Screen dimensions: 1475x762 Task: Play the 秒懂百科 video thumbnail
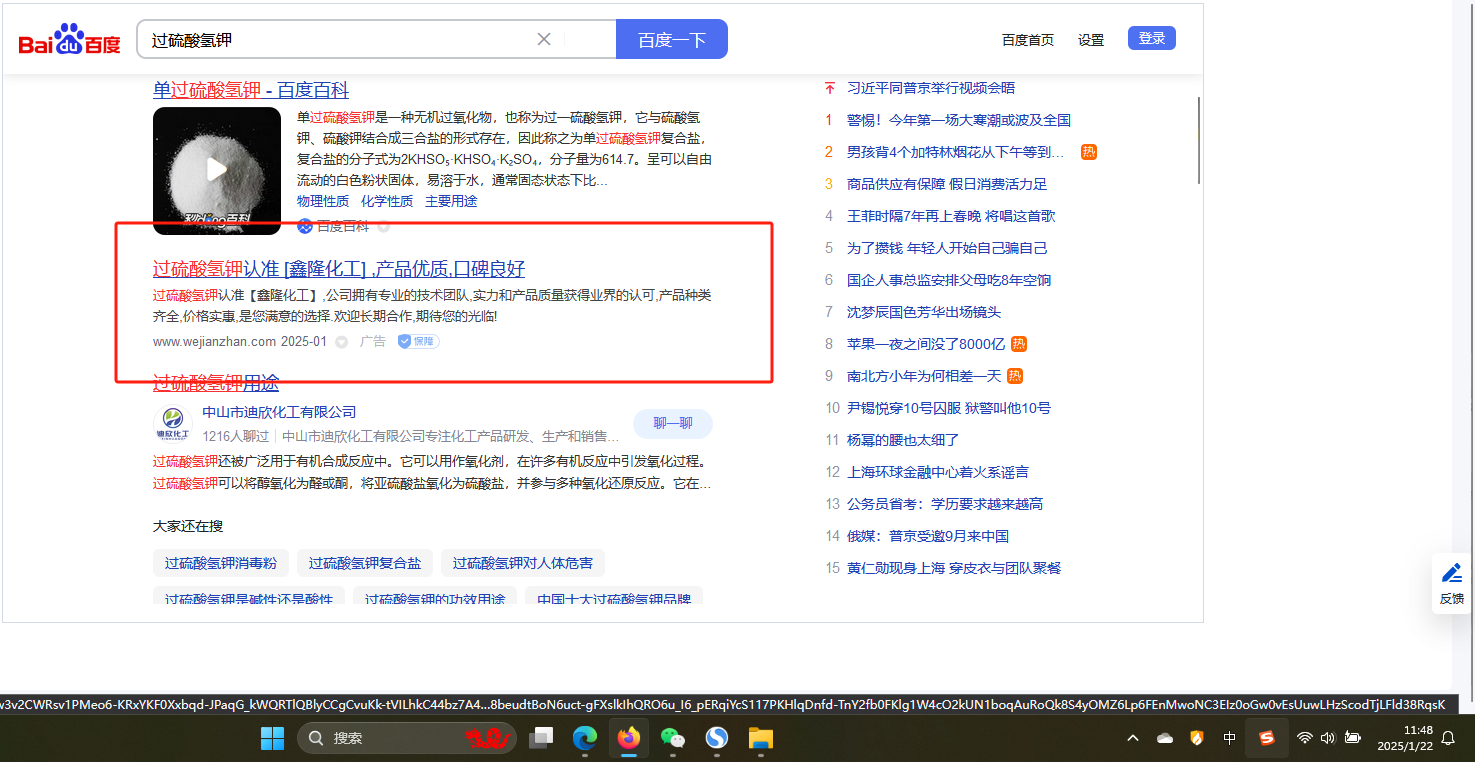[x=217, y=170]
